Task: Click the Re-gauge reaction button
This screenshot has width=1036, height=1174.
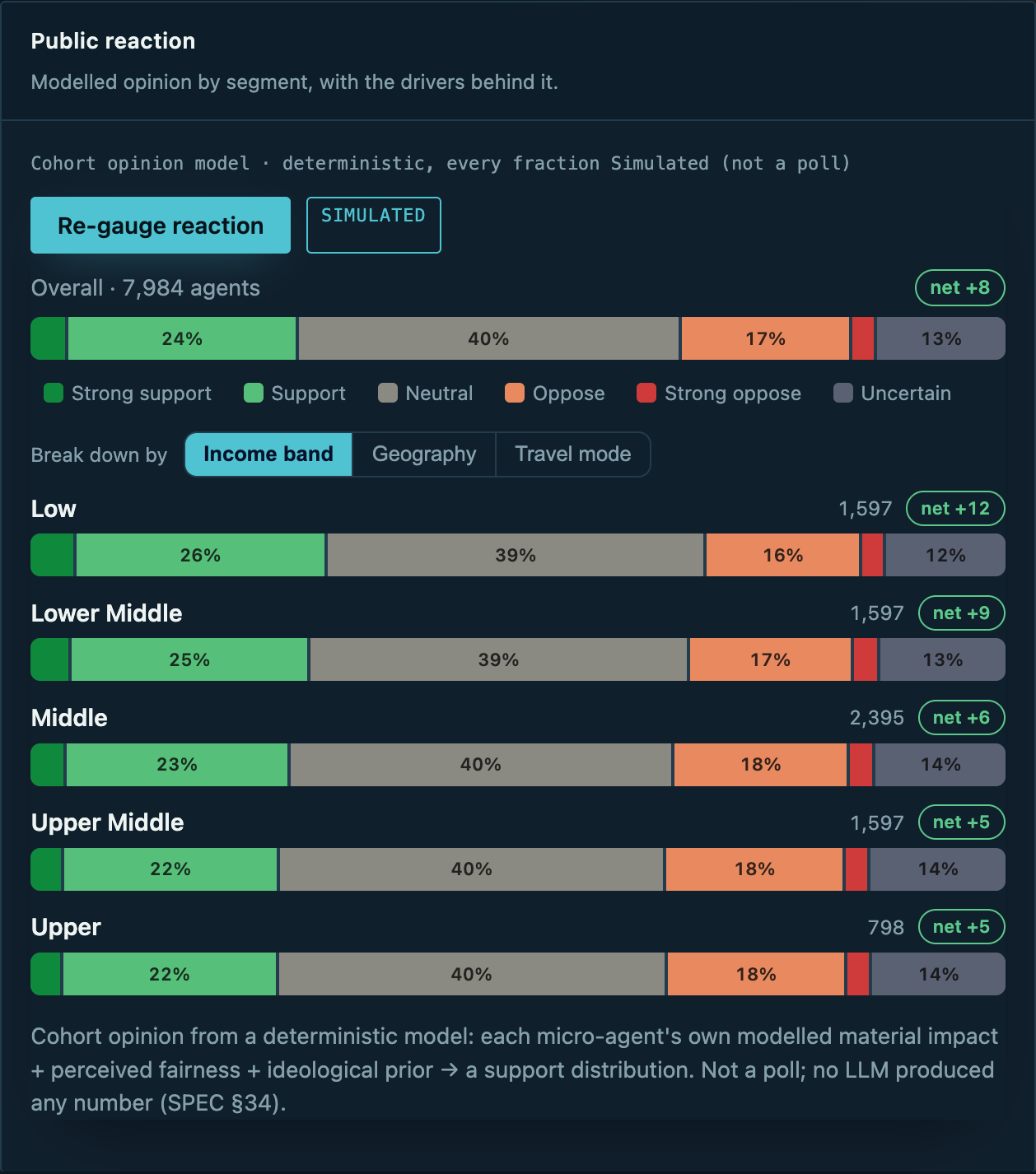Action: [161, 225]
